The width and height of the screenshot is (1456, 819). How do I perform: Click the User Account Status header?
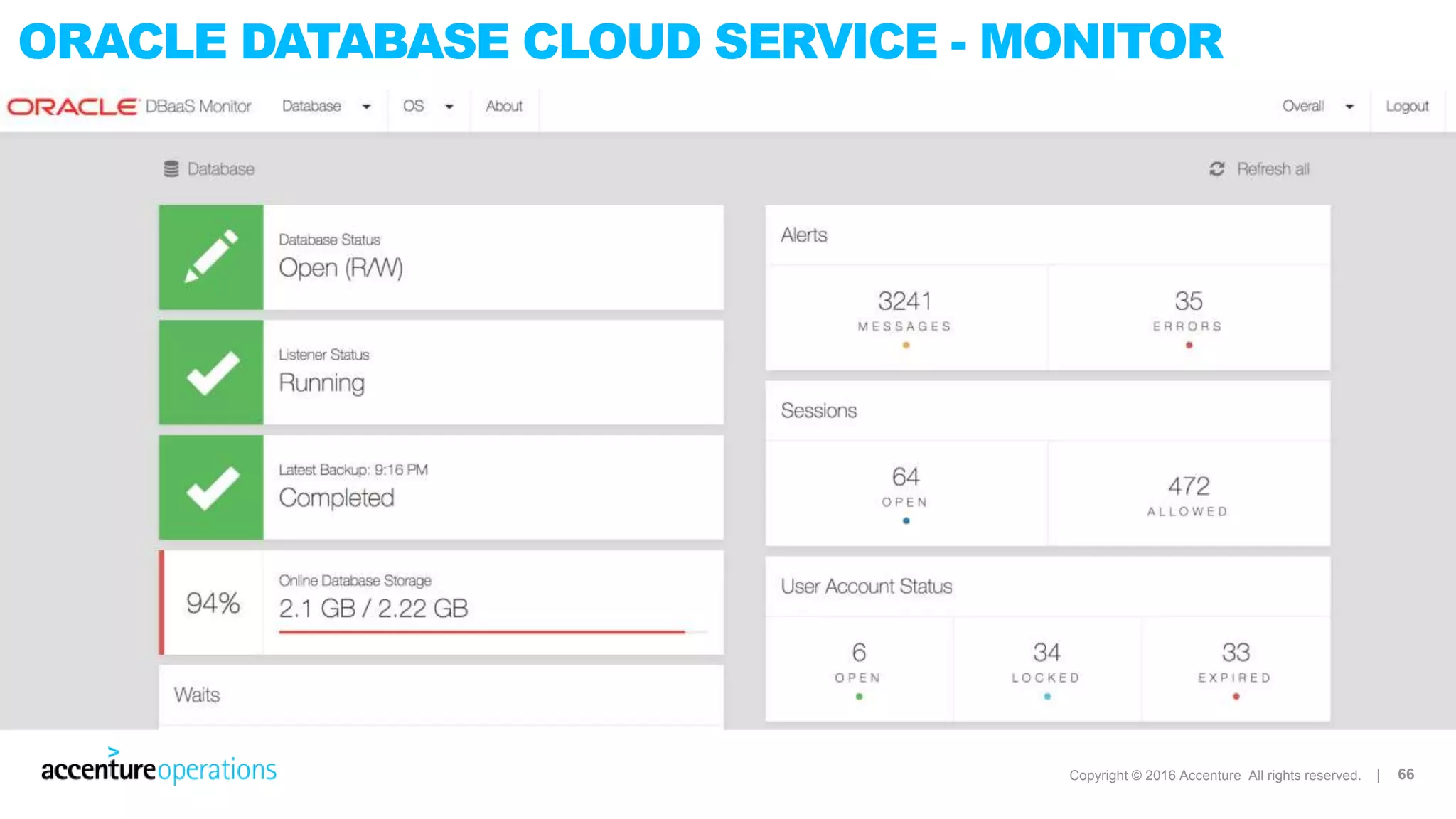coord(1047,587)
